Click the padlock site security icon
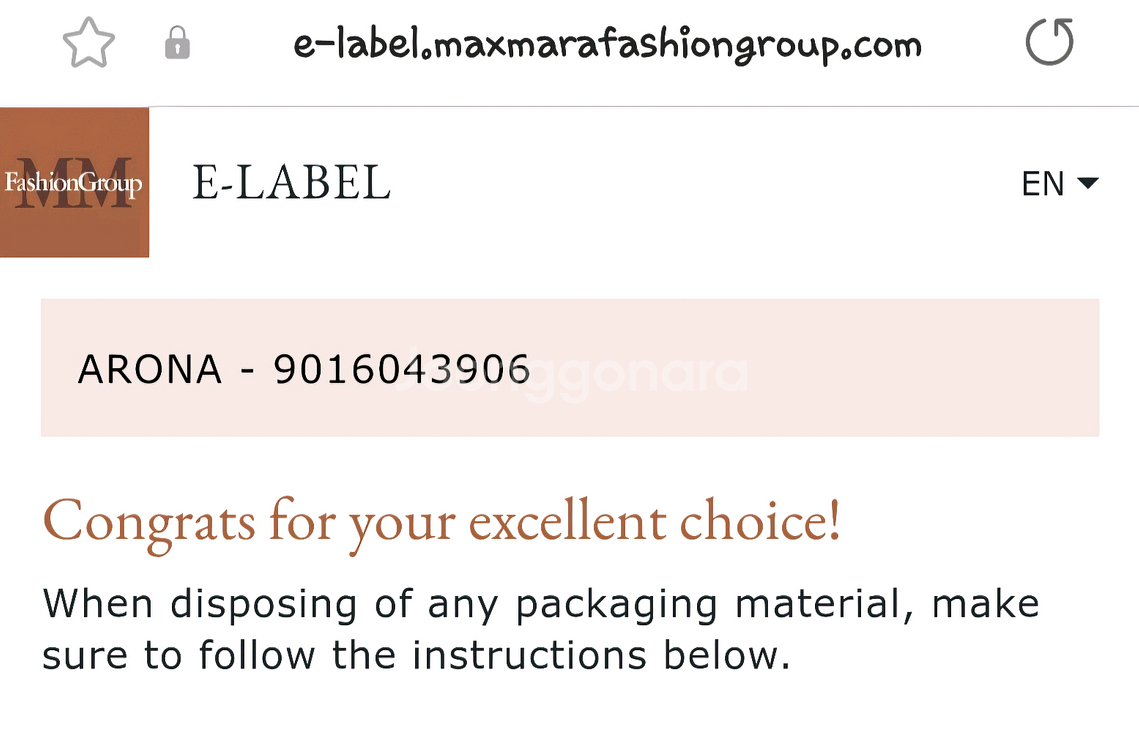The height and width of the screenshot is (750, 1139). 177,43
